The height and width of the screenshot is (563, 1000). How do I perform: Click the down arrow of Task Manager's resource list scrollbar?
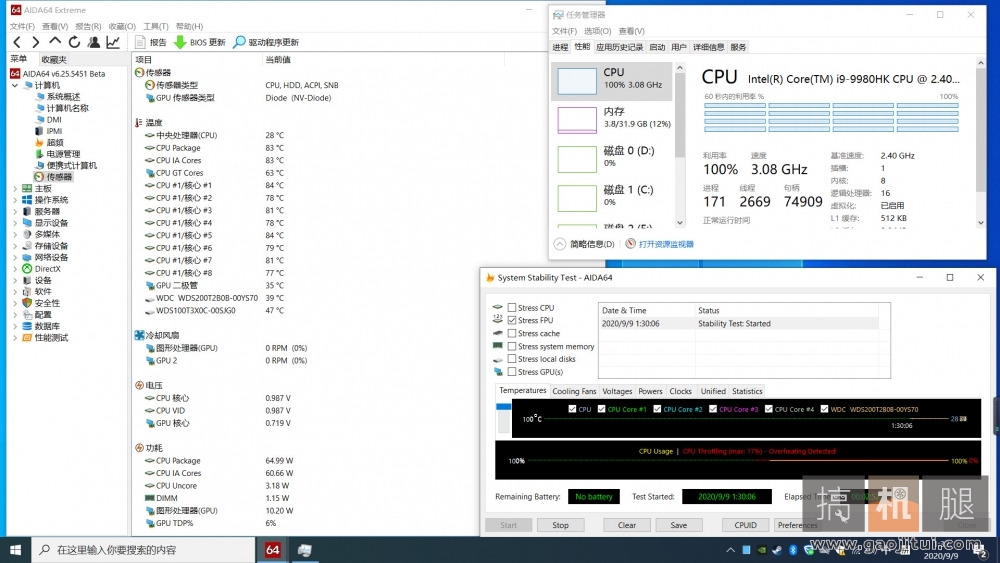click(680, 223)
